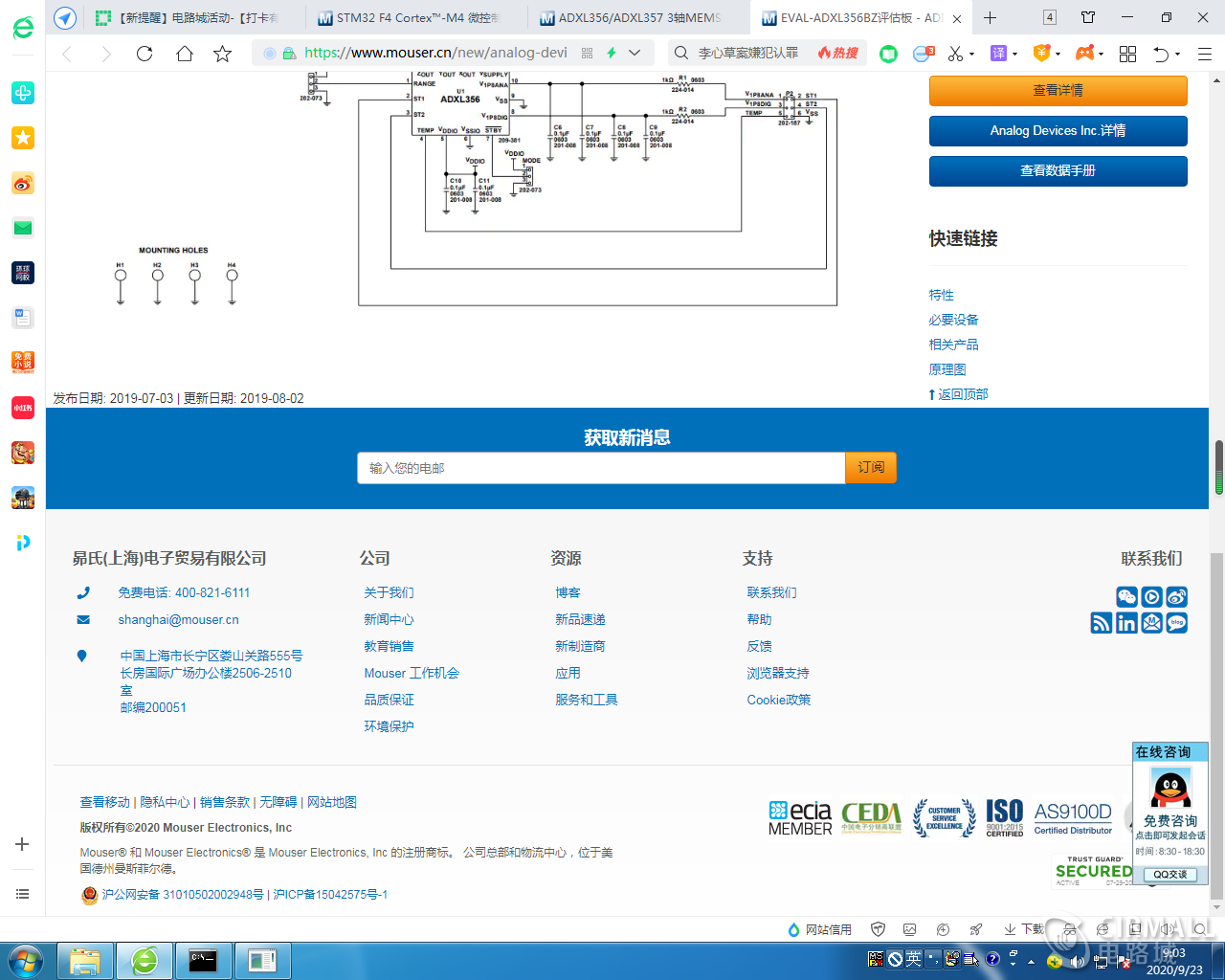Screen dimensions: 1225x980
Task: Open Downloads in the status bar
Action: pyautogui.click(x=1024, y=929)
